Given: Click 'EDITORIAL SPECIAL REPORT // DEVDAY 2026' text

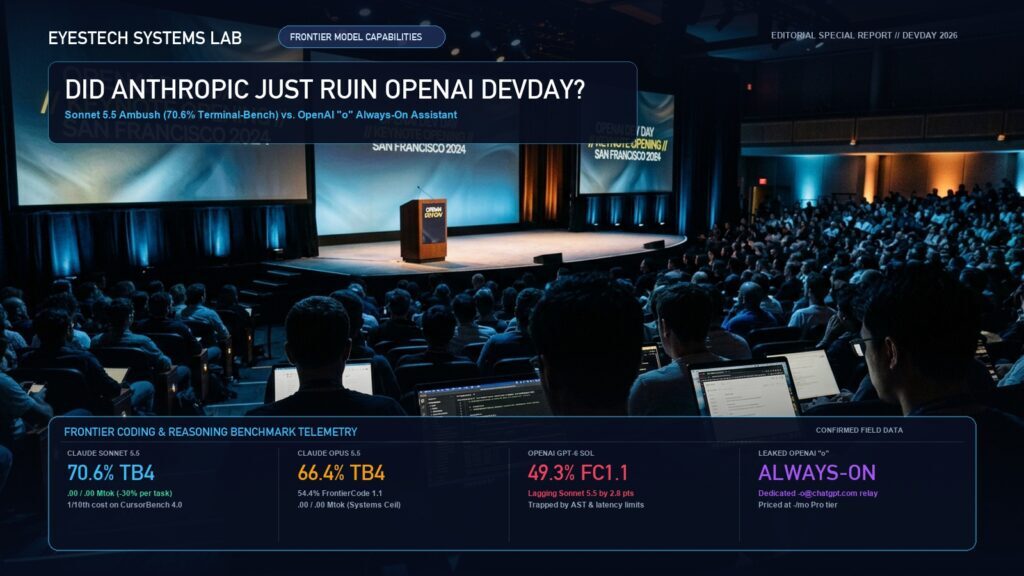Looking at the screenshot, I should [x=864, y=35].
